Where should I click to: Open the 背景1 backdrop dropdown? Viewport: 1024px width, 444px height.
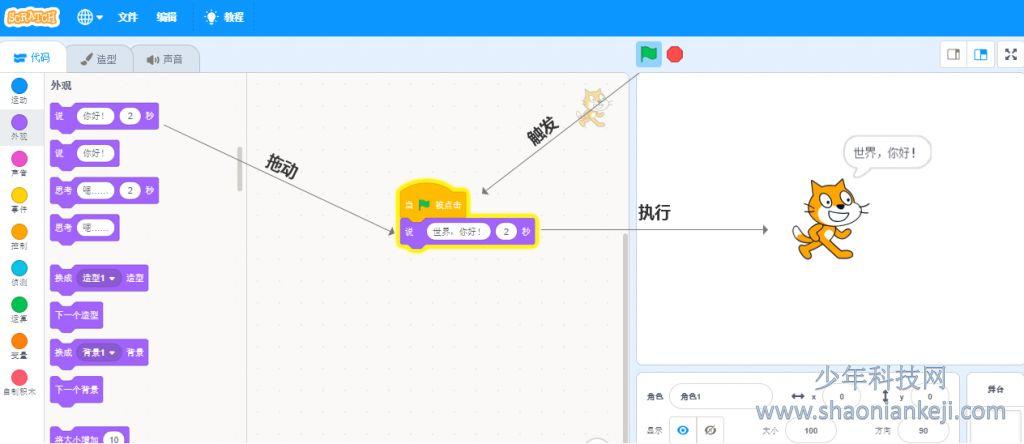pyautogui.click(x=99, y=353)
